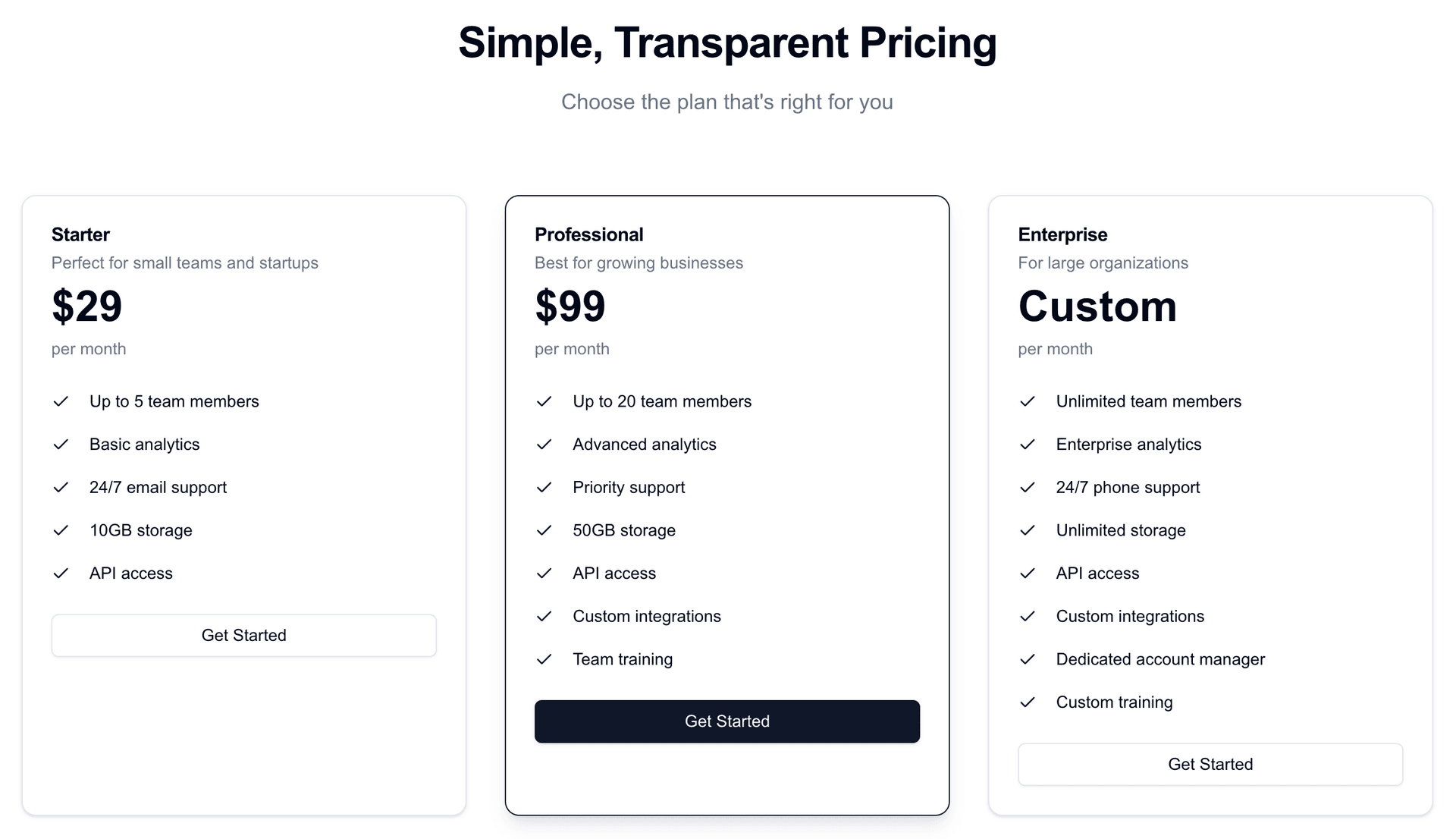This screenshot has height=839, width=1456.
Task: Click the Custom price on Enterprise card
Action: point(1097,306)
